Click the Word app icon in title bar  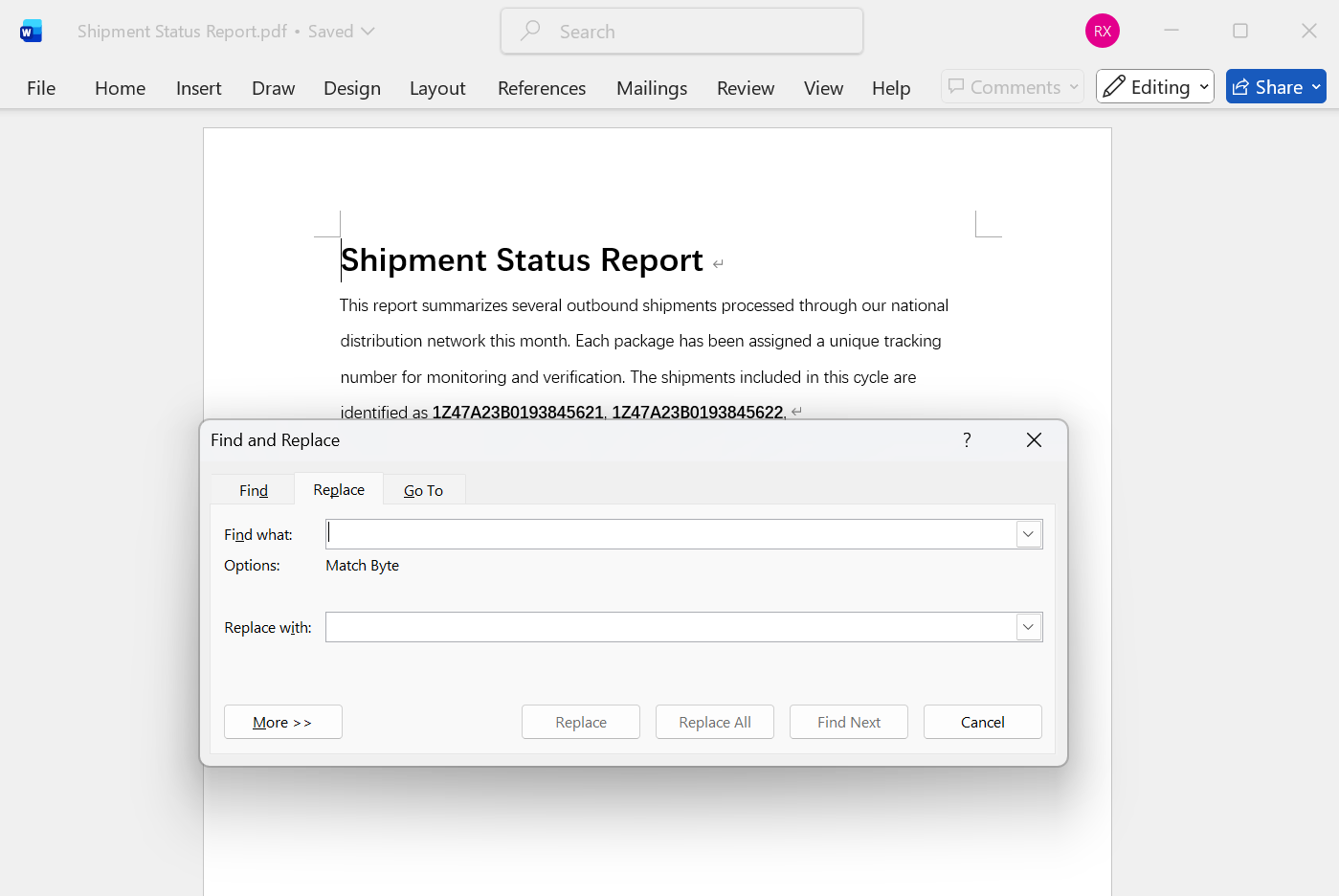tap(31, 32)
